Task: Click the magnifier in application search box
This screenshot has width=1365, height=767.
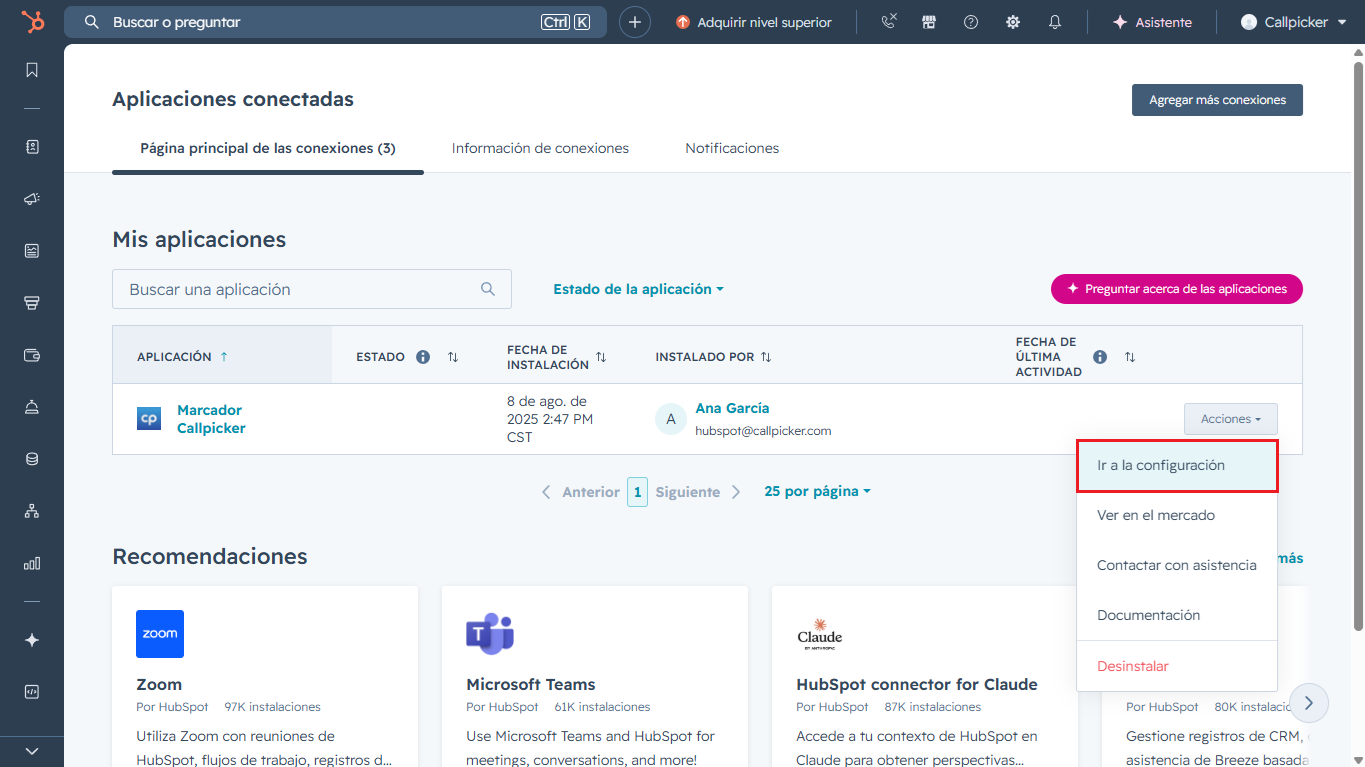Action: pos(488,289)
